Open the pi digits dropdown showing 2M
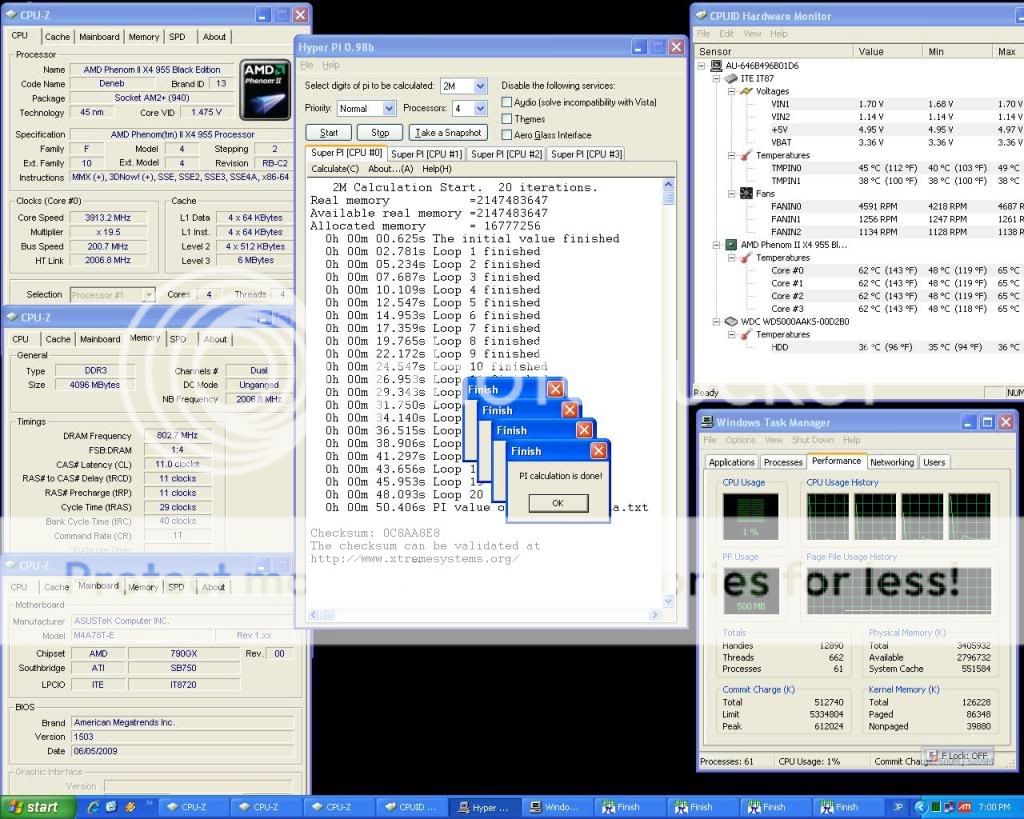 pos(480,86)
